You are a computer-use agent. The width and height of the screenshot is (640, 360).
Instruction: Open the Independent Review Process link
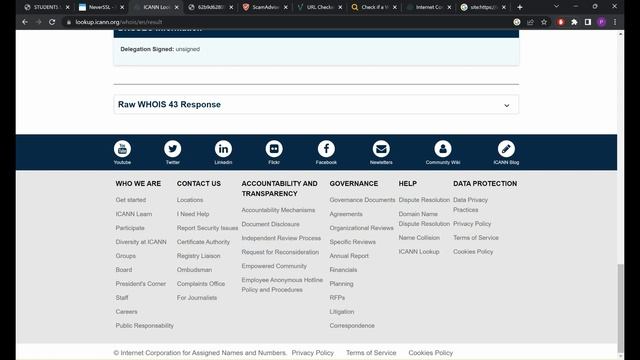pyautogui.click(x=281, y=238)
